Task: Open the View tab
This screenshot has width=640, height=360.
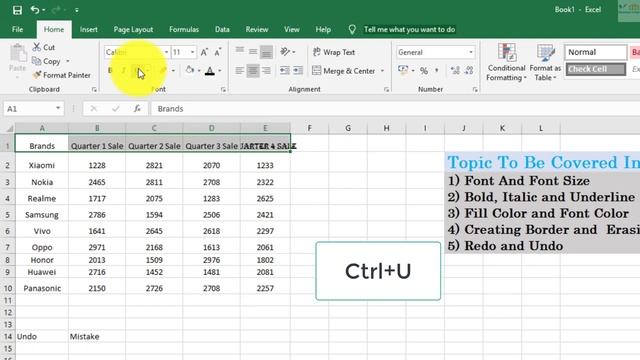Action: pos(291,29)
